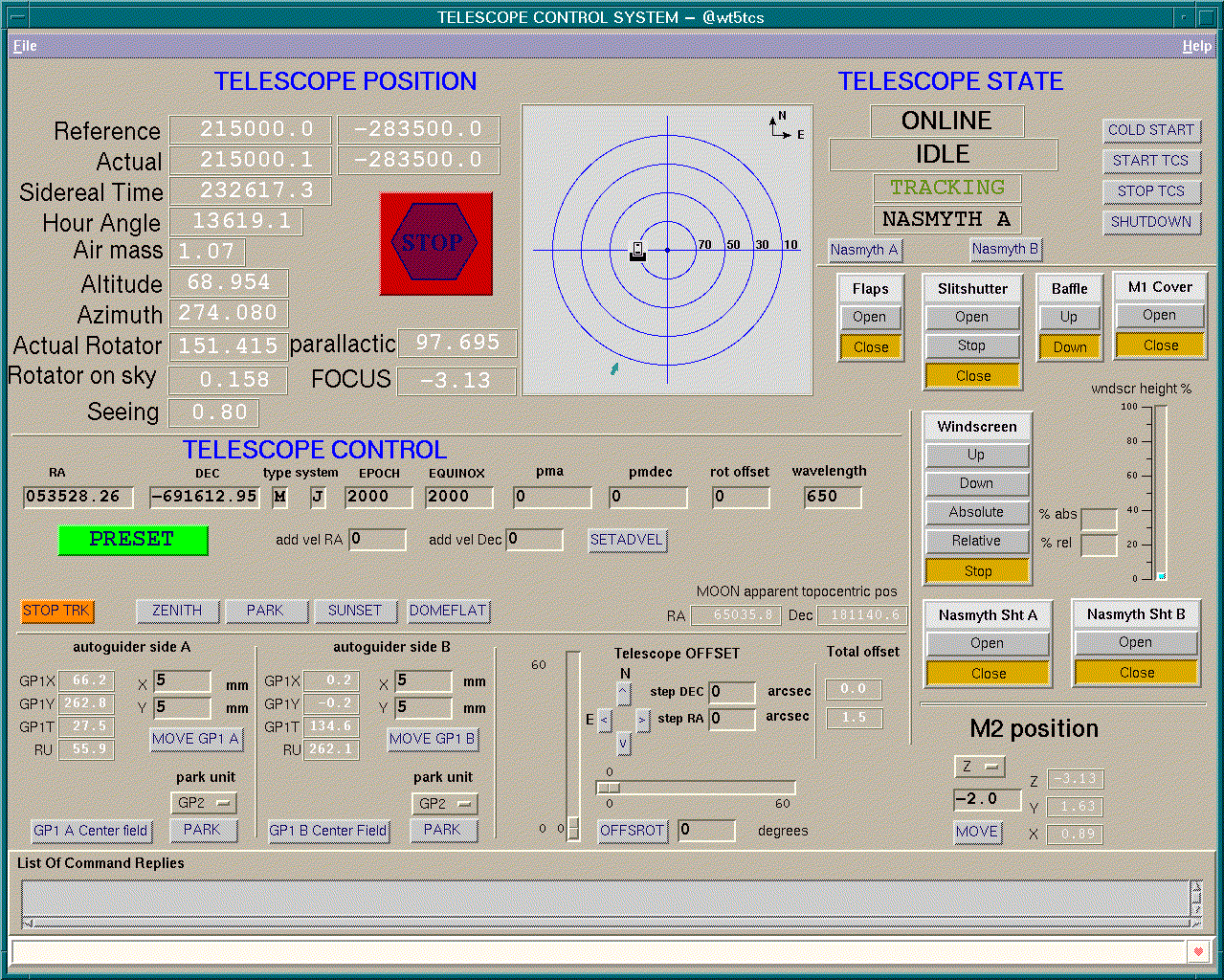Click the horizontal telescope offset slider handle

pos(609,789)
